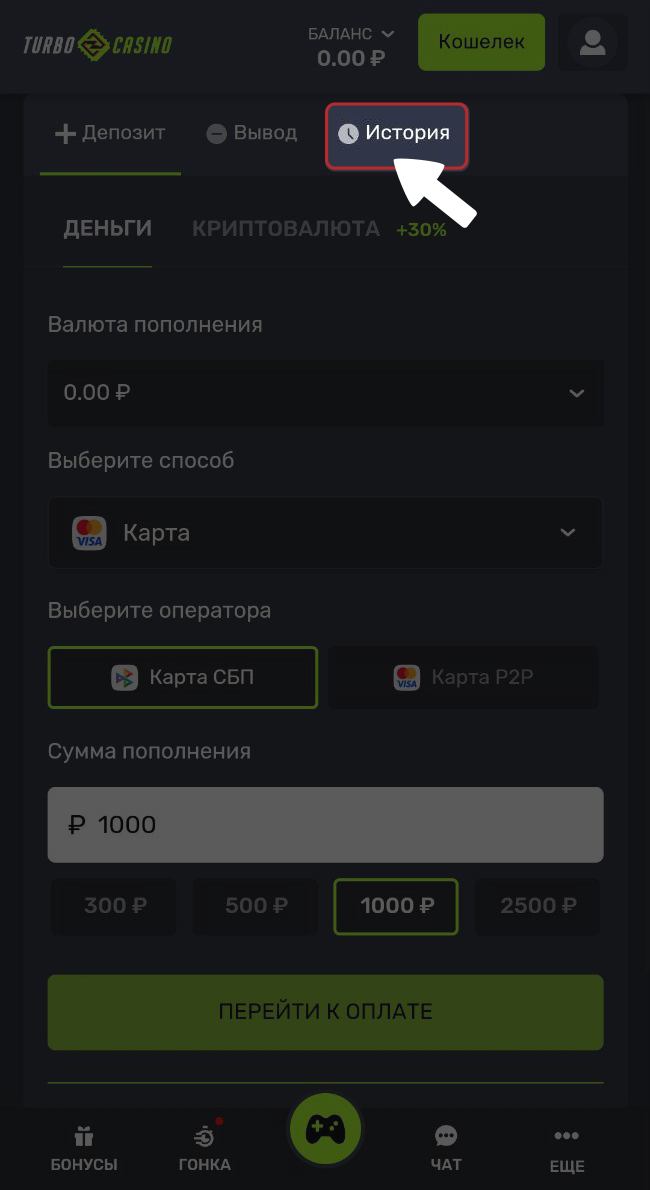Open the Чат speech bubble icon
Screen dimensions: 650x1190
pyautogui.click(x=446, y=1137)
